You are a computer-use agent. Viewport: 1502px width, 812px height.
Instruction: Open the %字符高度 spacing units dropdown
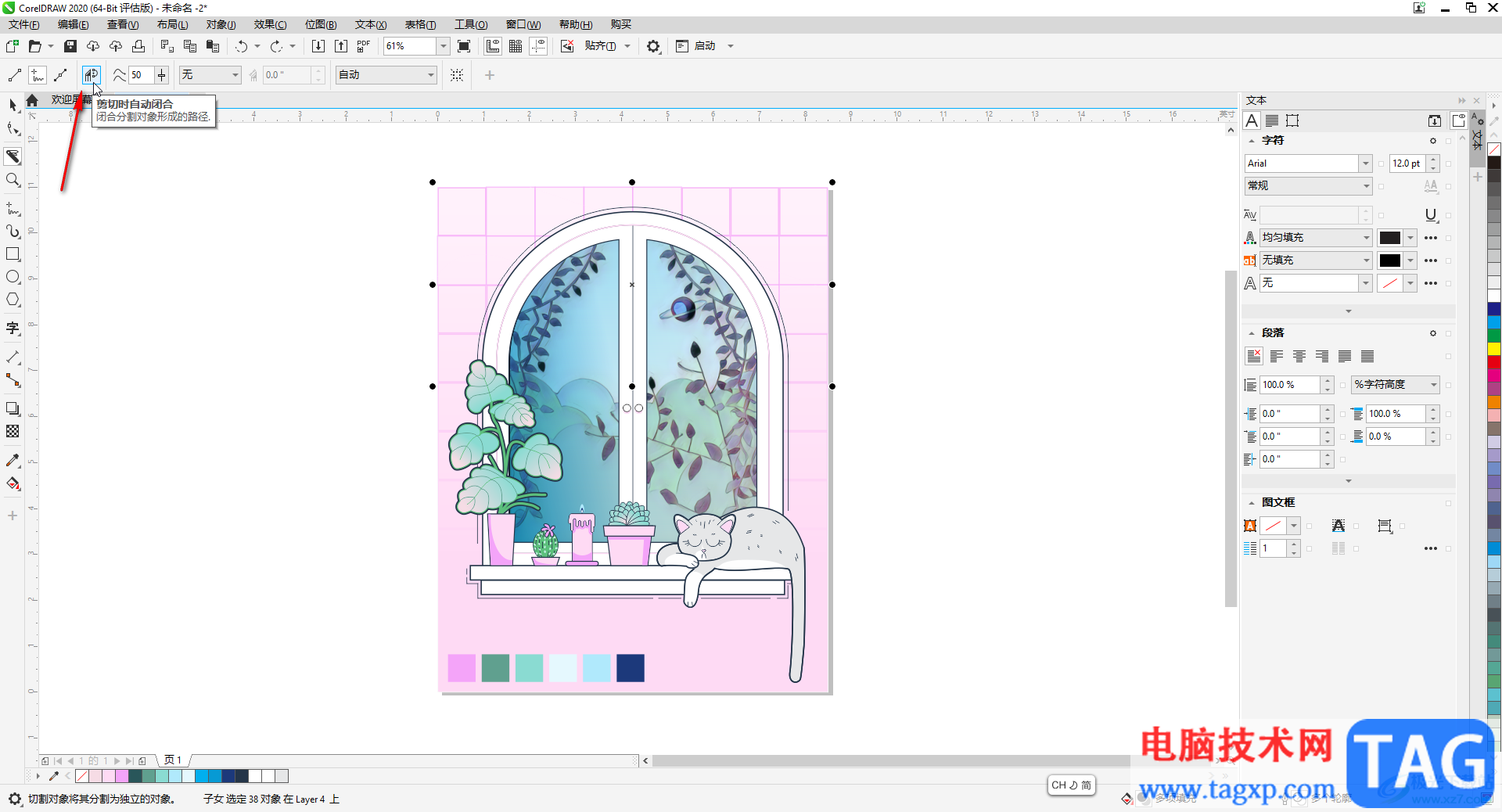(x=1433, y=385)
